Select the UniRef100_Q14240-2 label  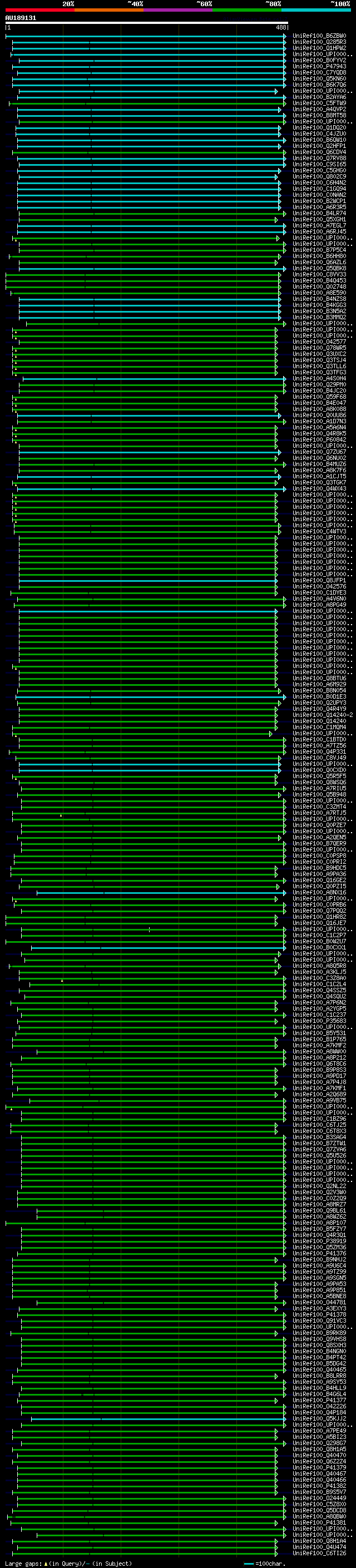[x=323, y=715]
